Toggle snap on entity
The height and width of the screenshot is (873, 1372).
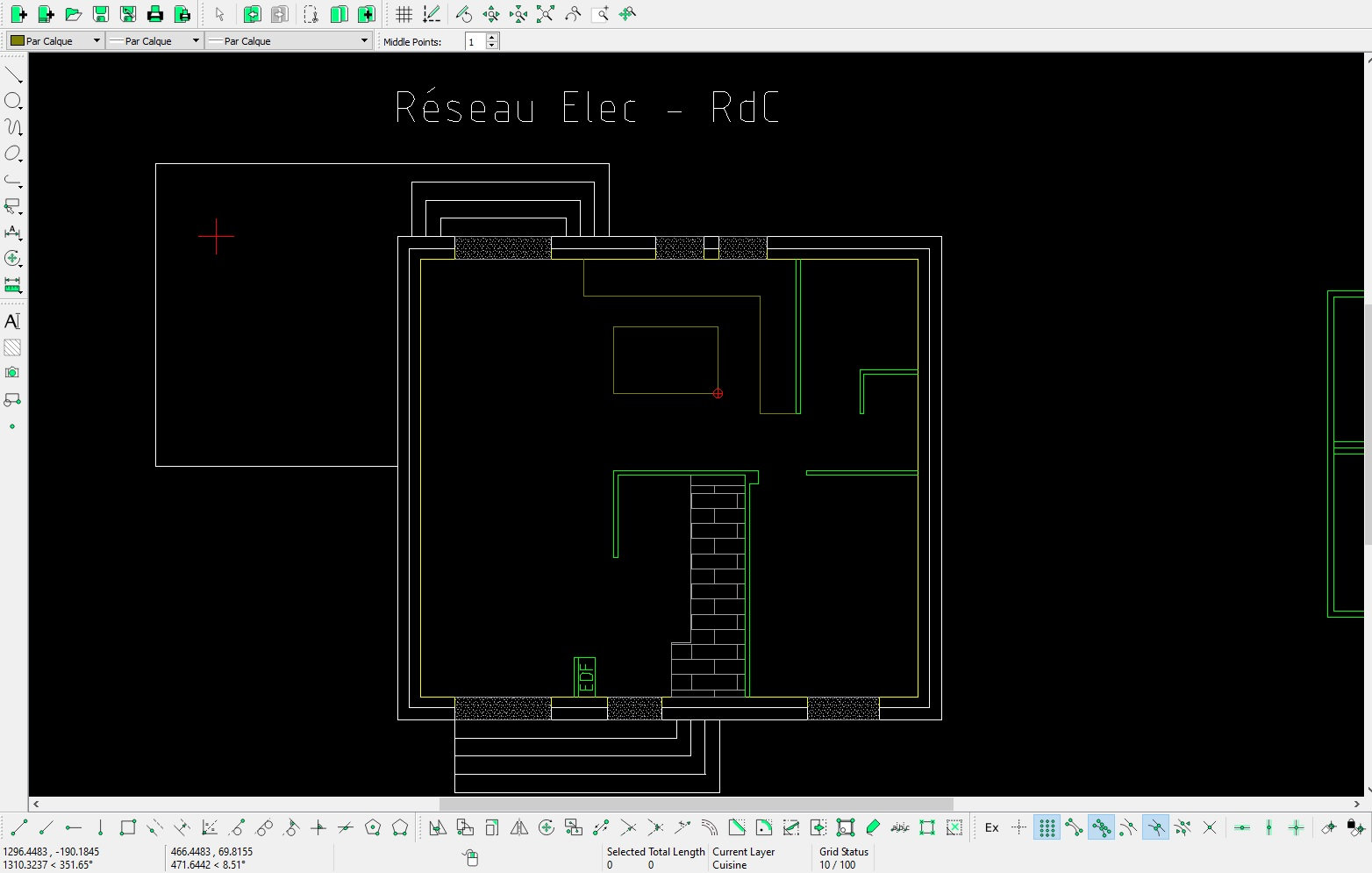click(x=1101, y=827)
